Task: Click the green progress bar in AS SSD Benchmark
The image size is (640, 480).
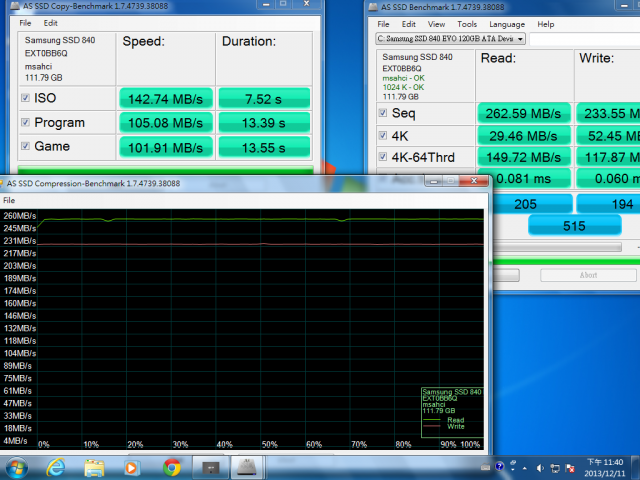Action: 567,261
